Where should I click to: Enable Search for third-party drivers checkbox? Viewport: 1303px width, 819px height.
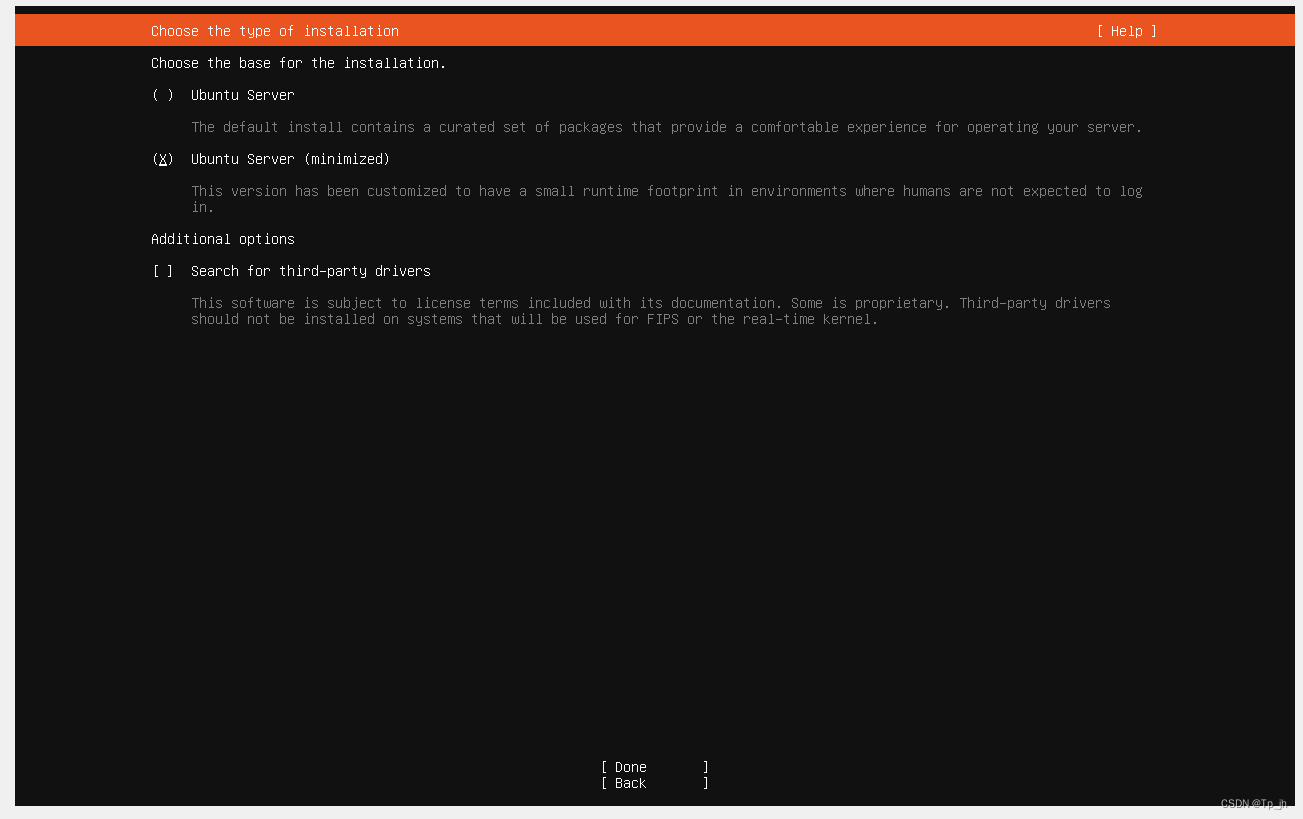(x=163, y=271)
